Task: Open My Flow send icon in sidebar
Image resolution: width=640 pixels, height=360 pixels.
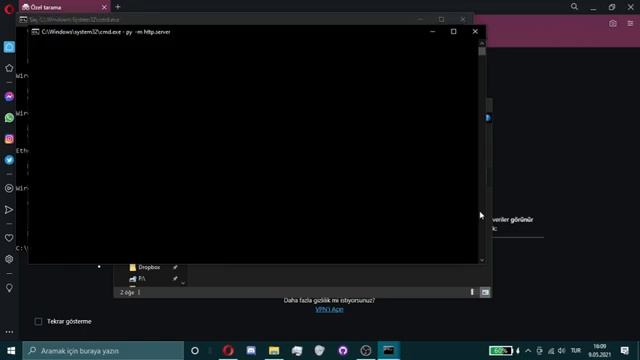Action: click(9, 210)
